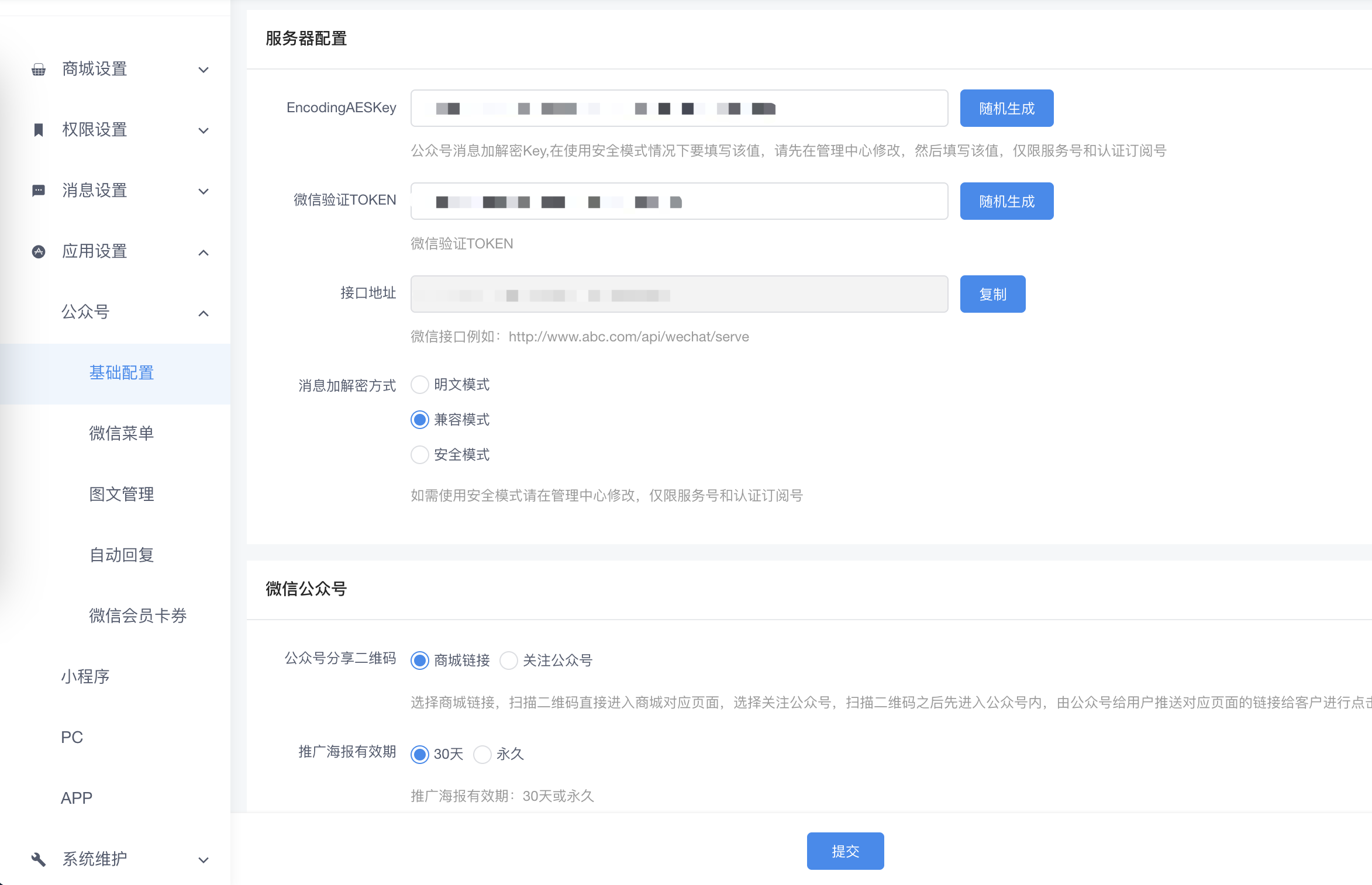The width and height of the screenshot is (1372, 885).
Task: Click the shopping basket icon beside 商城设置
Action: click(x=39, y=70)
